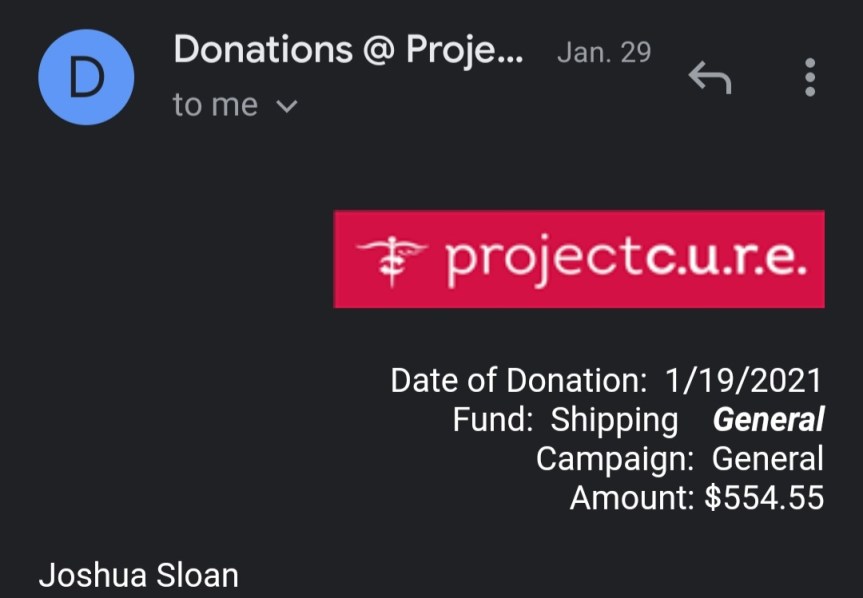Tap the blue sender avatar "D"
This screenshot has height=598, width=863.
click(86, 79)
